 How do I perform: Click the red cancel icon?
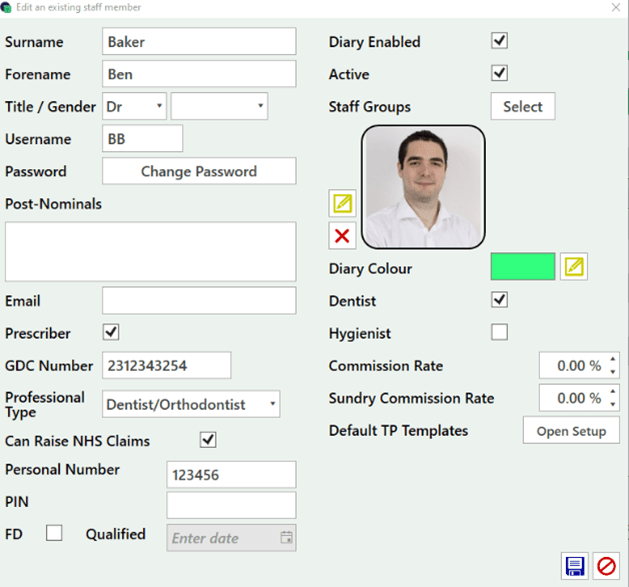coord(605,566)
